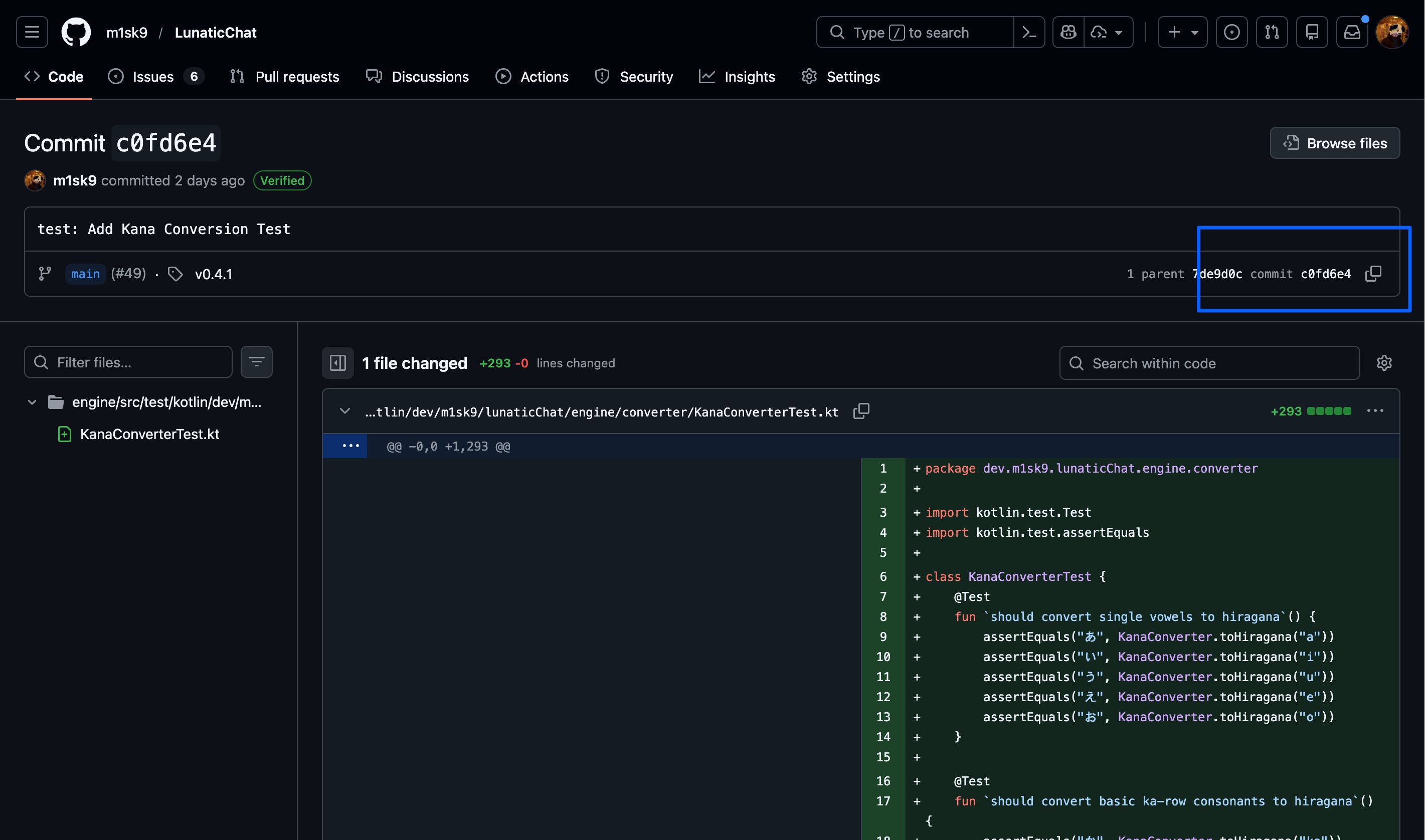Copy the full commit SHA
This screenshot has height=840, width=1425.
click(1373, 274)
